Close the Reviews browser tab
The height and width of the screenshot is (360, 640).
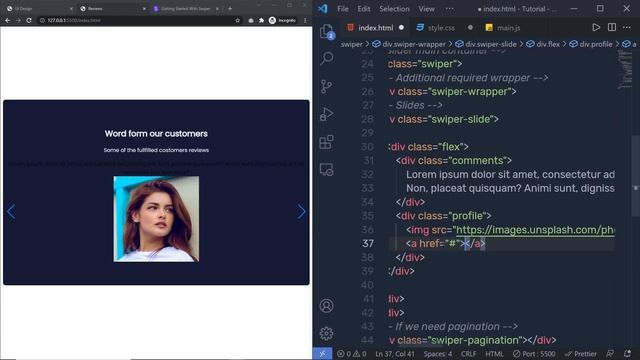pos(144,9)
